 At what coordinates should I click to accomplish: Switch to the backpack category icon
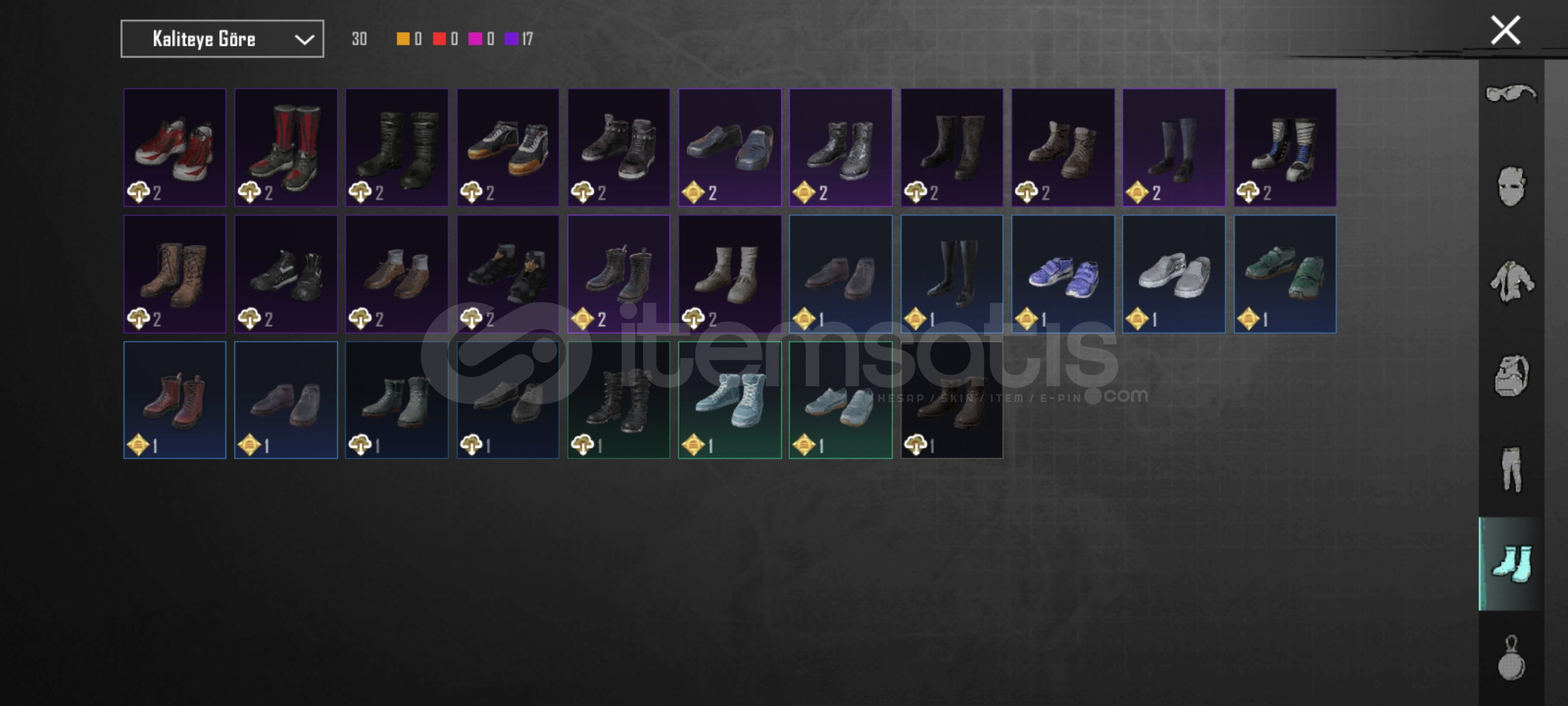click(x=1511, y=376)
